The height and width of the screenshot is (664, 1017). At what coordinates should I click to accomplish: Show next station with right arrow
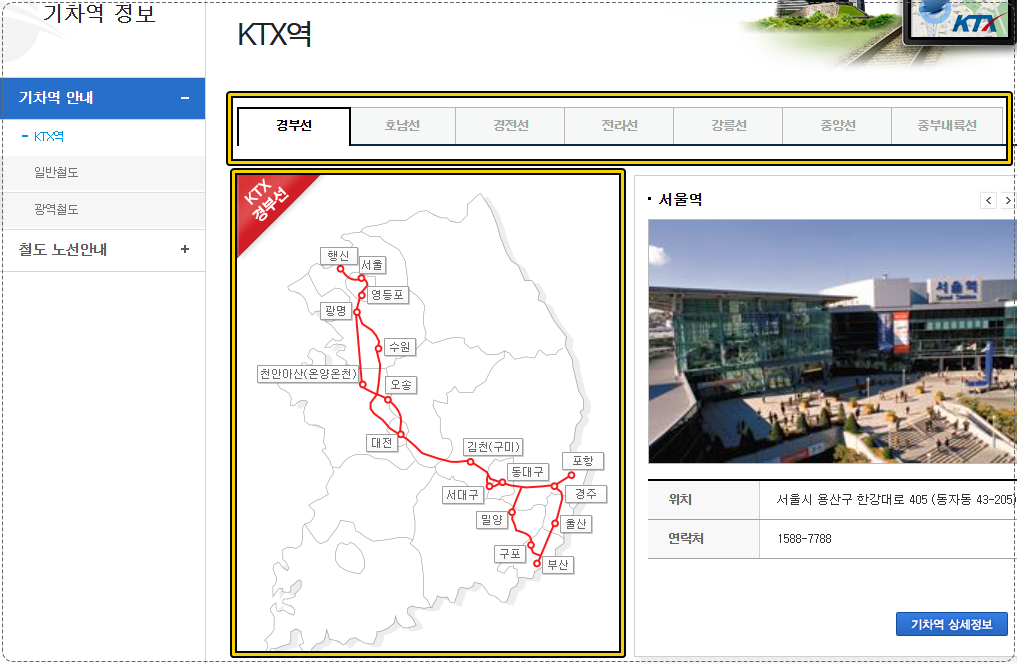tap(1007, 200)
